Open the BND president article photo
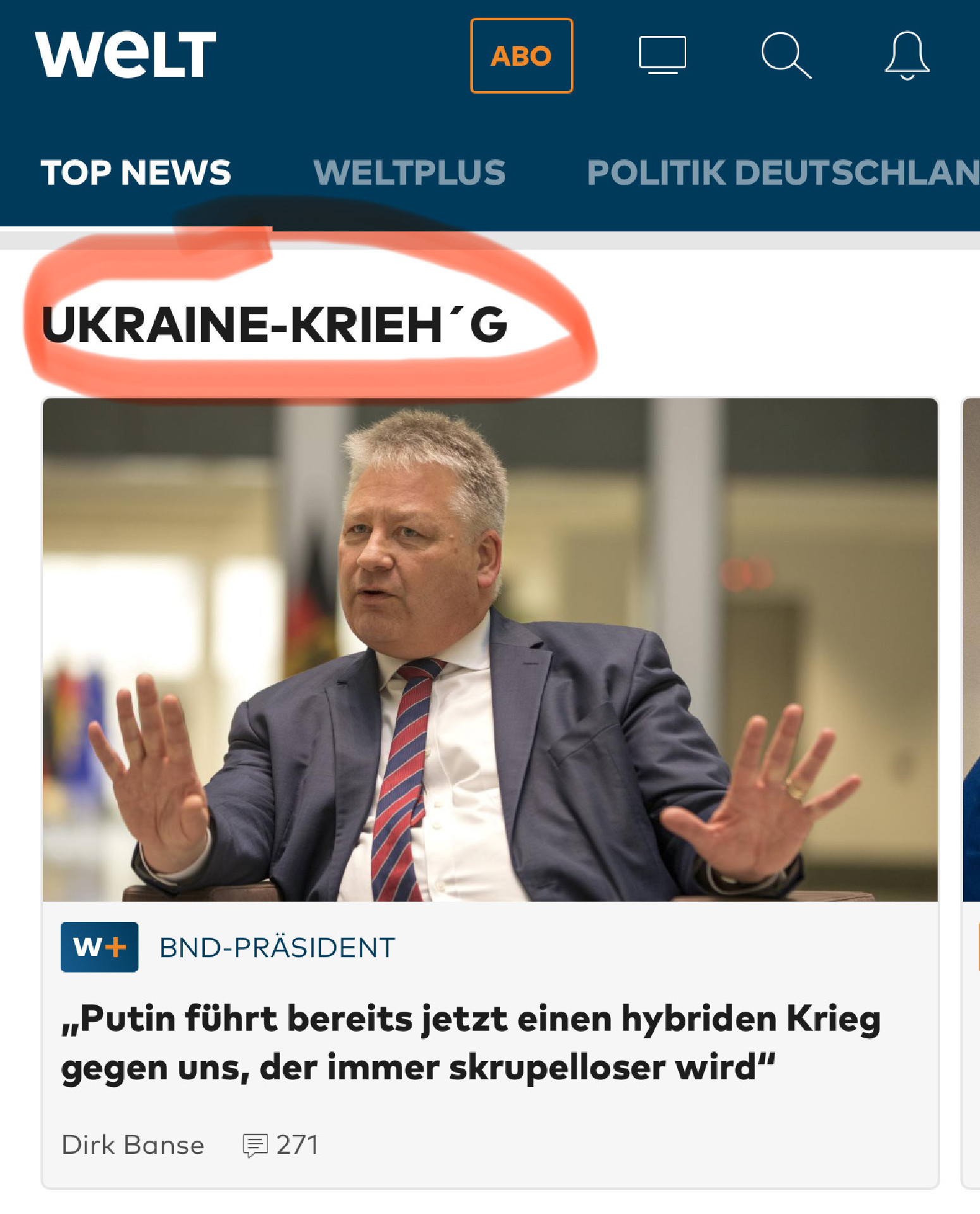 (x=490, y=649)
